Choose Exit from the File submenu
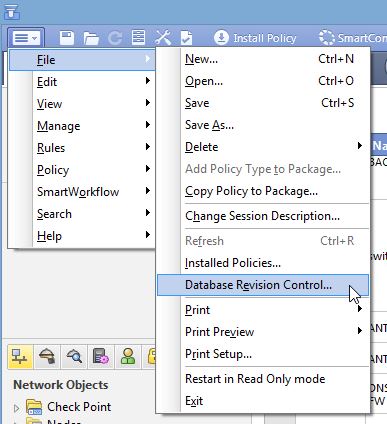Screen dimensions: 387x424 tap(263, 401)
